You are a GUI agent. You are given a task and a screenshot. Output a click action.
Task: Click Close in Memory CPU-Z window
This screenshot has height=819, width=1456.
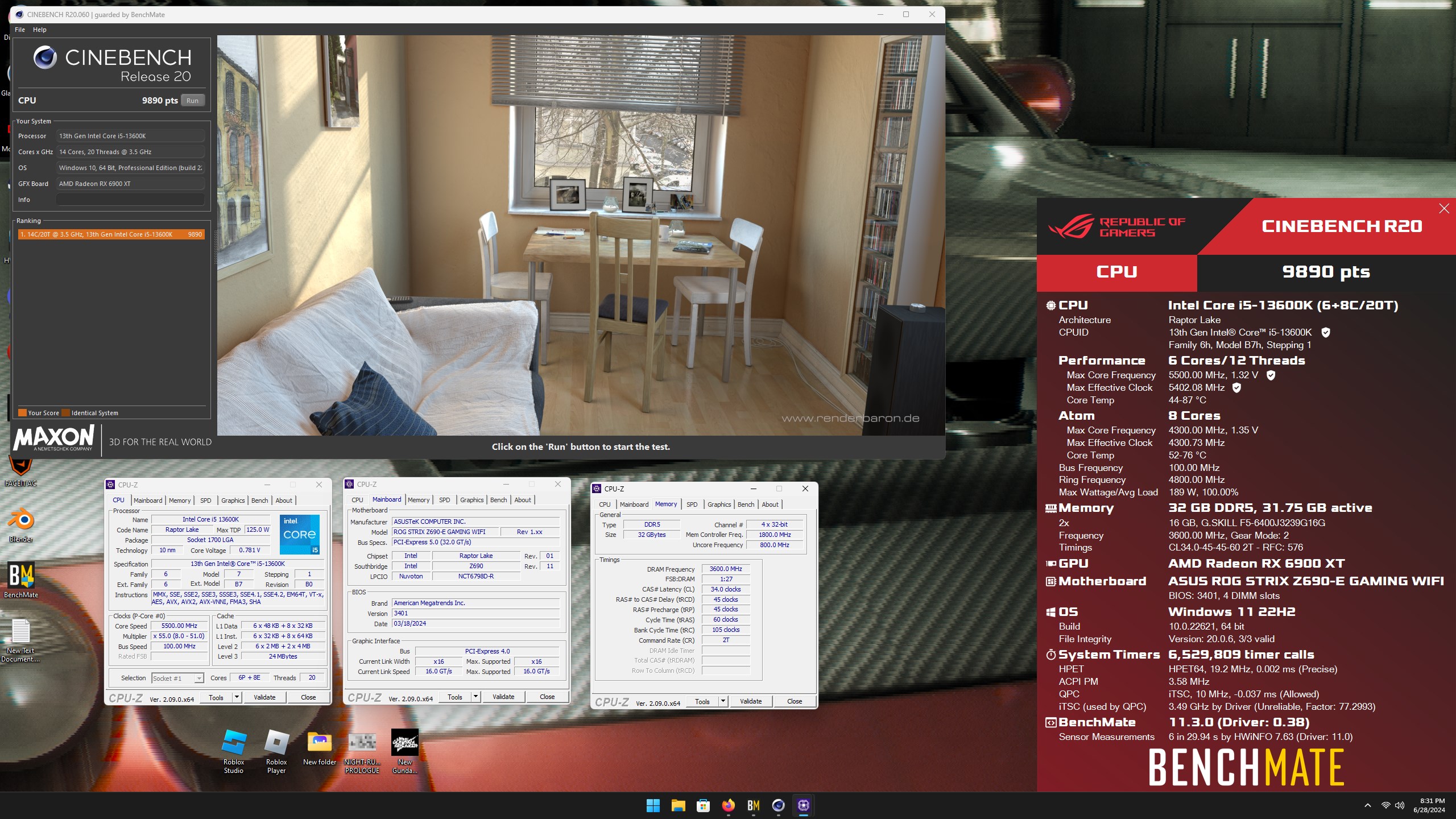(x=795, y=701)
